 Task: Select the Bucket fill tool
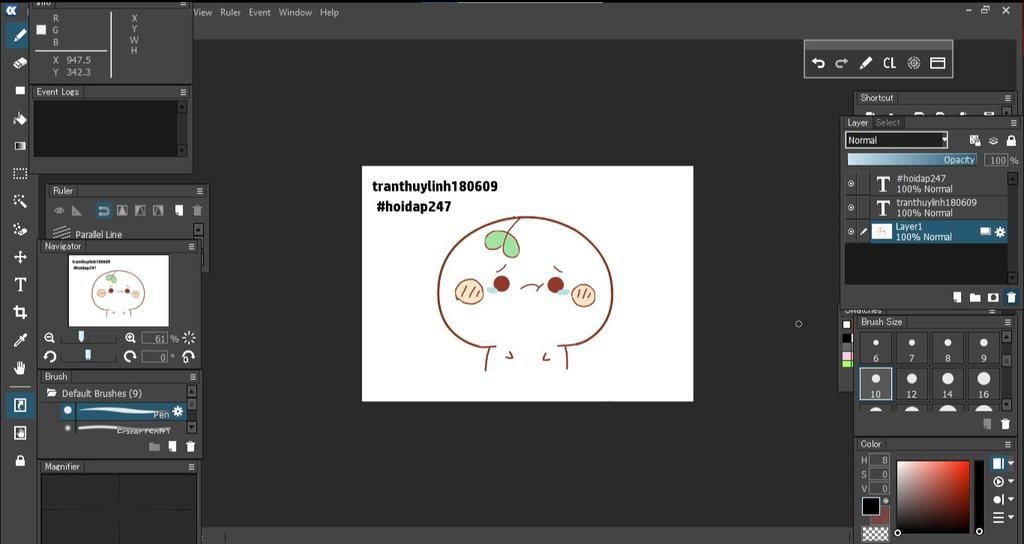[x=20, y=118]
